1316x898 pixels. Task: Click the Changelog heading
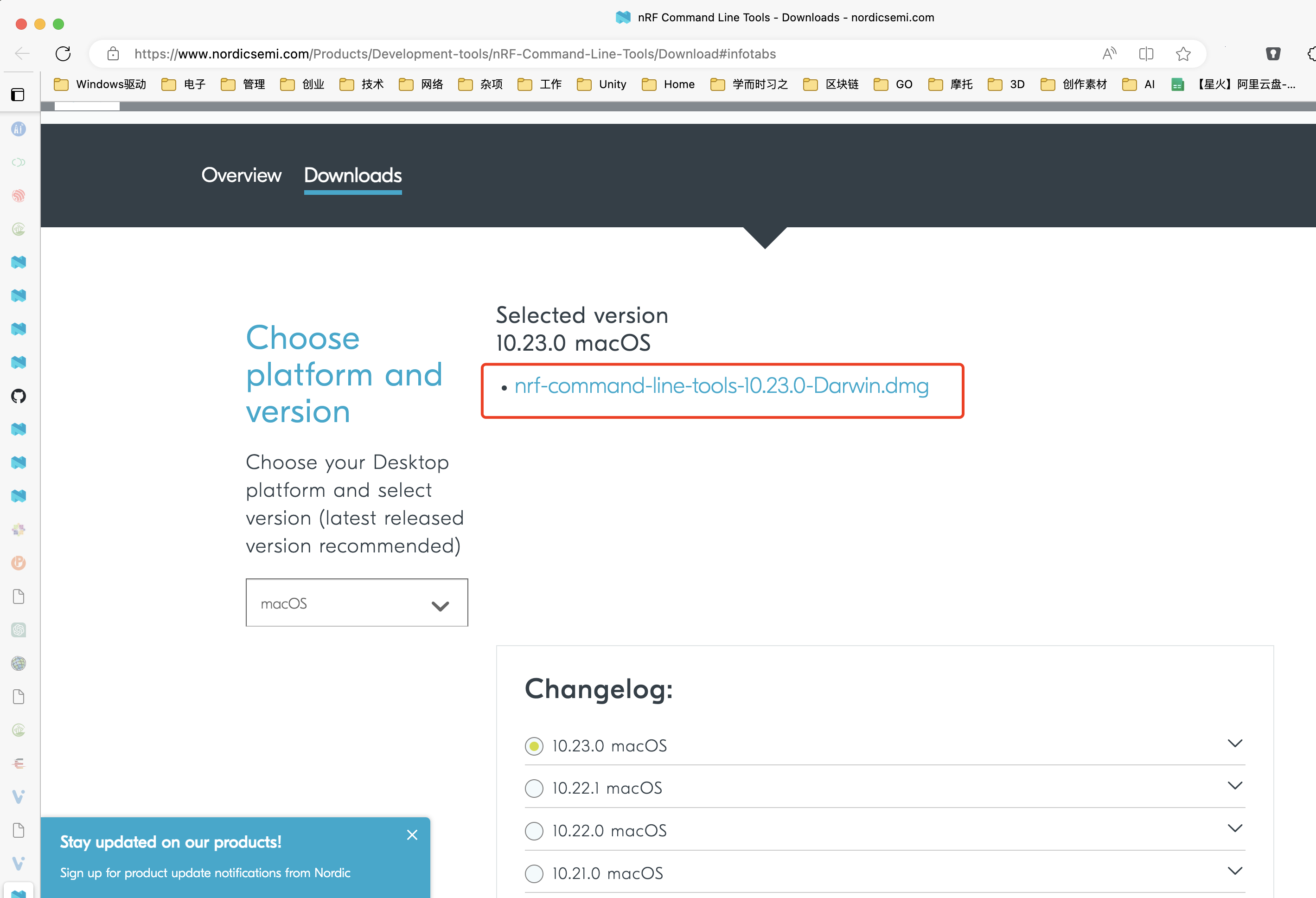point(599,690)
